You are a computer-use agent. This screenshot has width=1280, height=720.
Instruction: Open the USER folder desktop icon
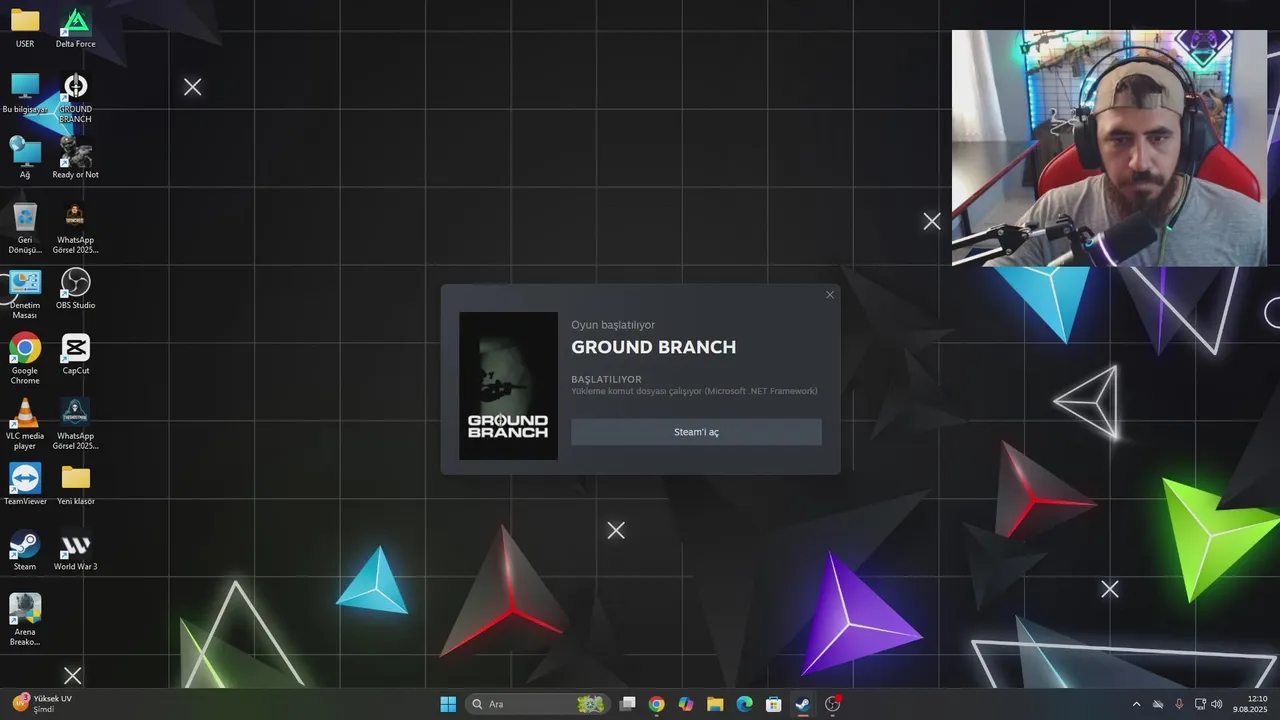(25, 28)
